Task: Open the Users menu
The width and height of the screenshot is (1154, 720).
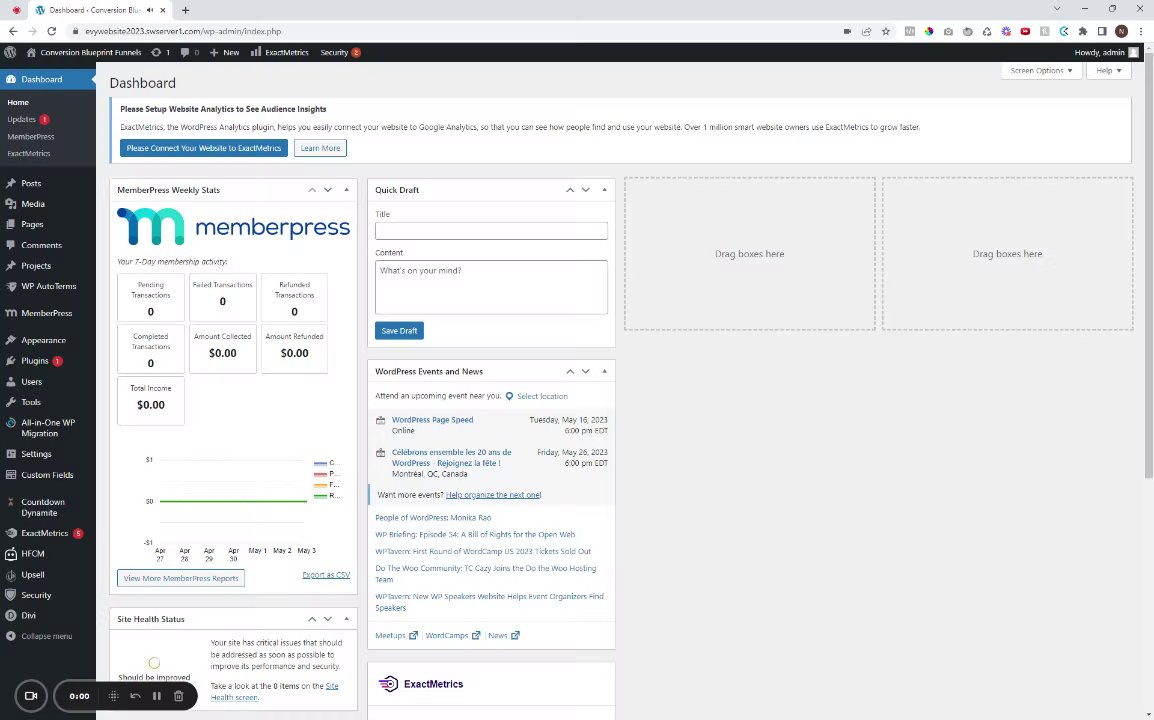Action: [32, 381]
